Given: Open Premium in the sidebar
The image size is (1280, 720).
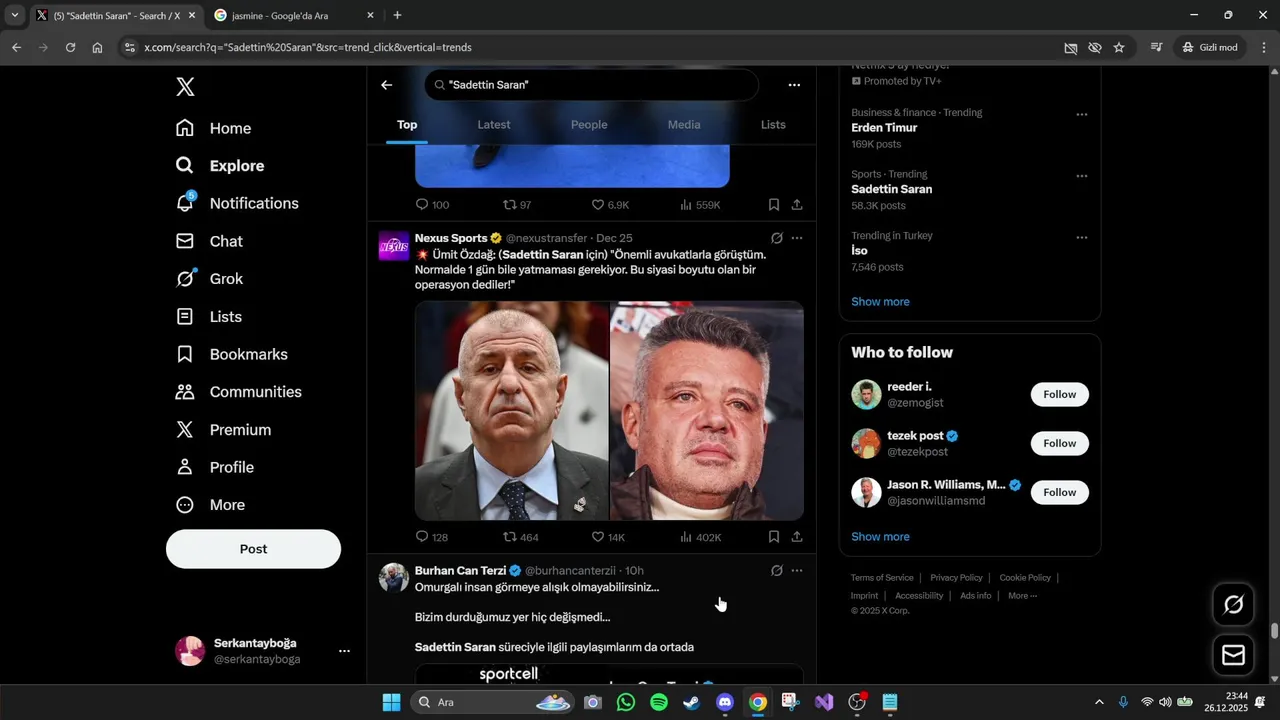Looking at the screenshot, I should (x=223, y=430).
